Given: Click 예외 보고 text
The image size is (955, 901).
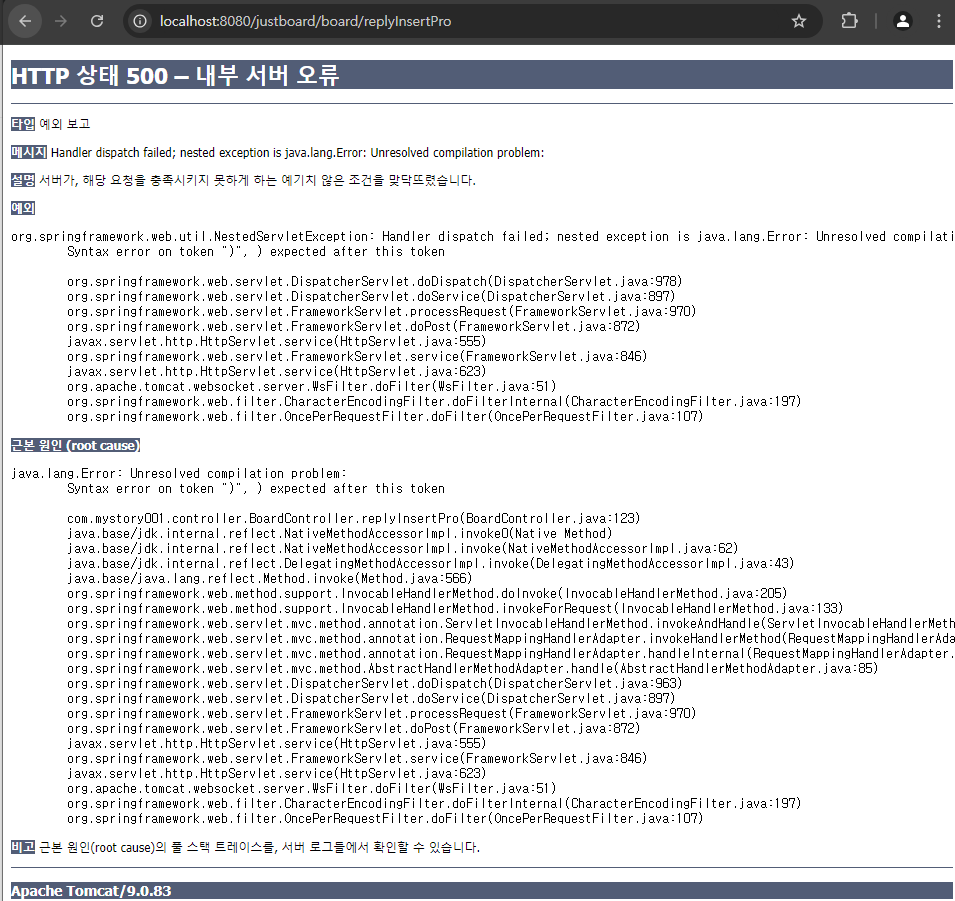Looking at the screenshot, I should (x=65, y=124).
